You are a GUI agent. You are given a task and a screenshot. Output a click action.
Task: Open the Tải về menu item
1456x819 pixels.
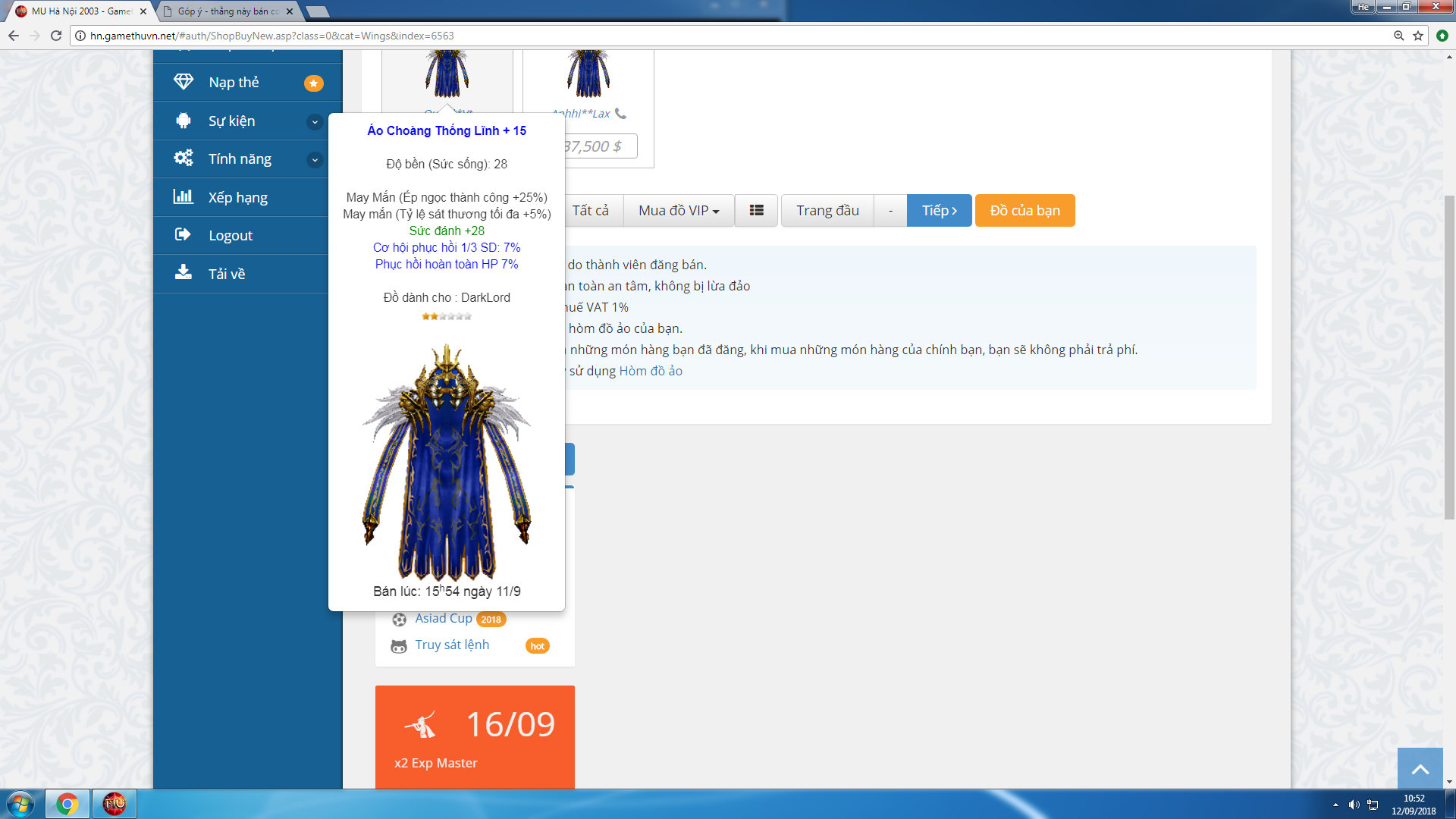point(247,274)
